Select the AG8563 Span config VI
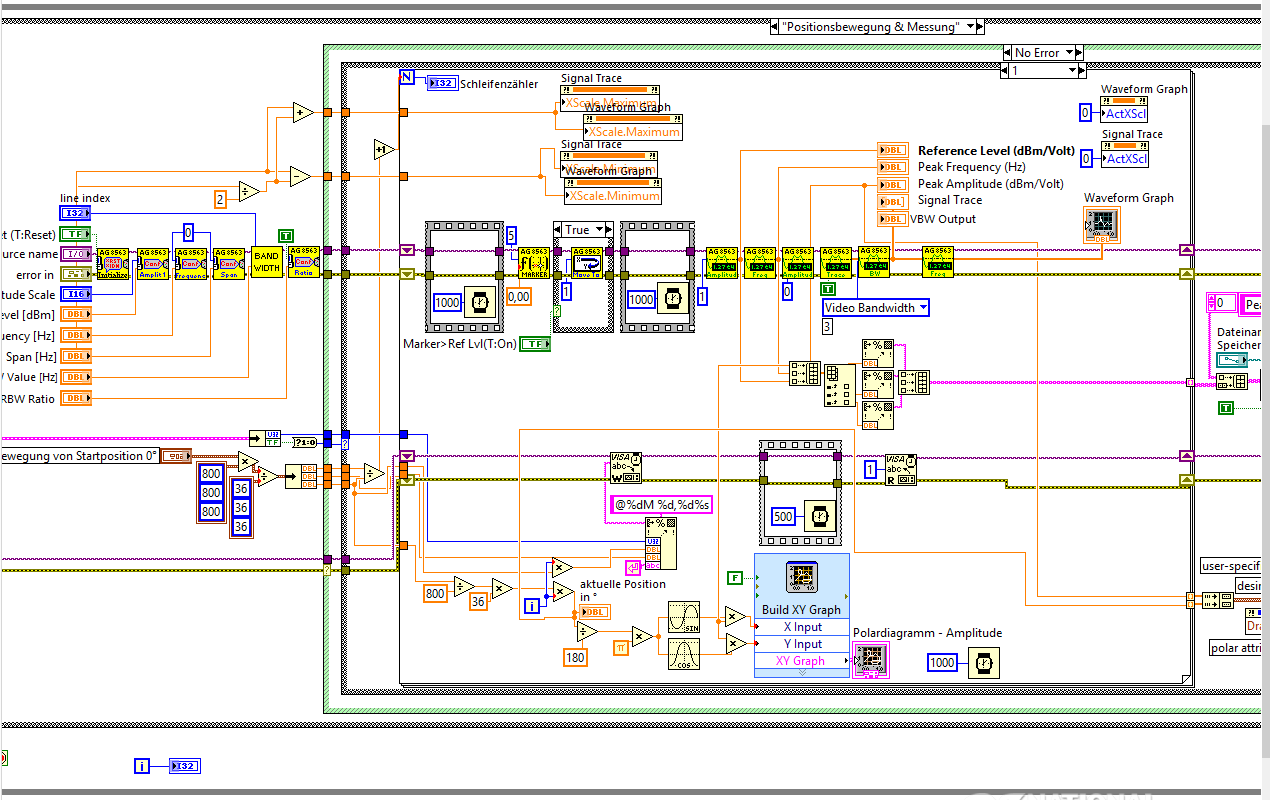Image resolution: width=1270 pixels, height=800 pixels. pos(228,263)
